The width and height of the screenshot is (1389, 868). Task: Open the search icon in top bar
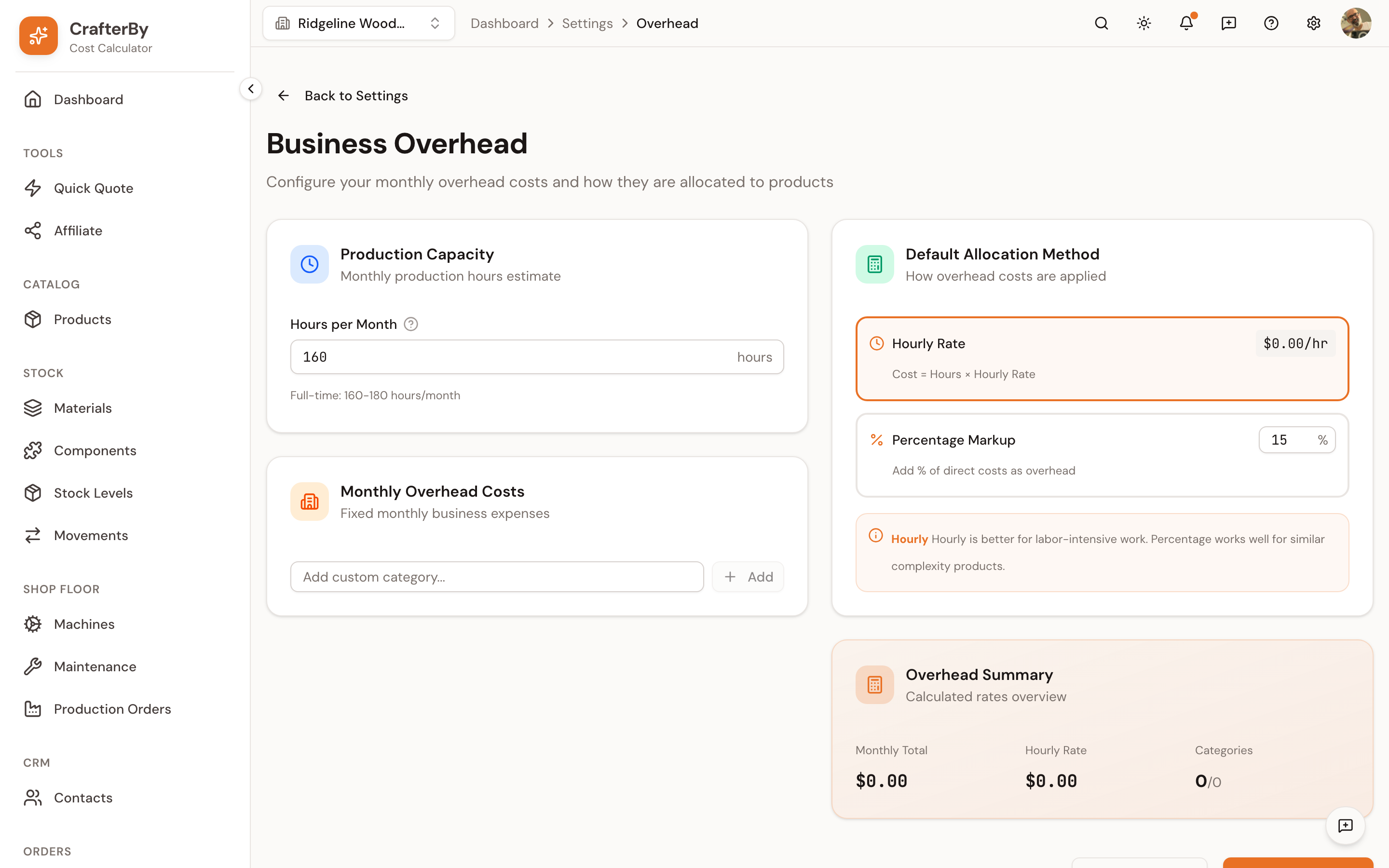[1101, 24]
